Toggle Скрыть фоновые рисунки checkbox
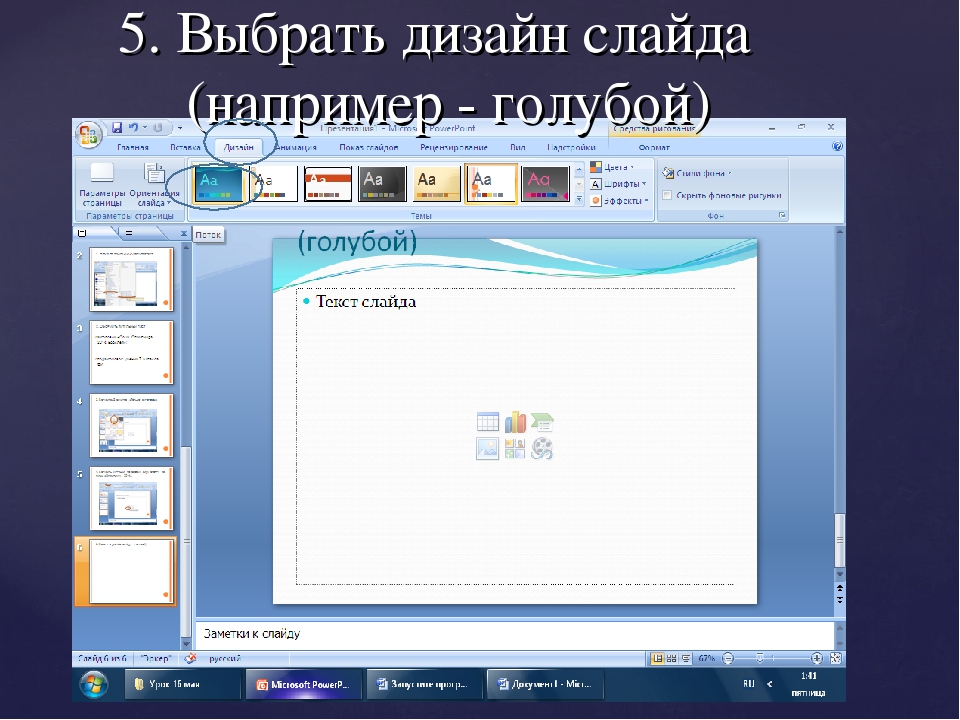 click(667, 195)
